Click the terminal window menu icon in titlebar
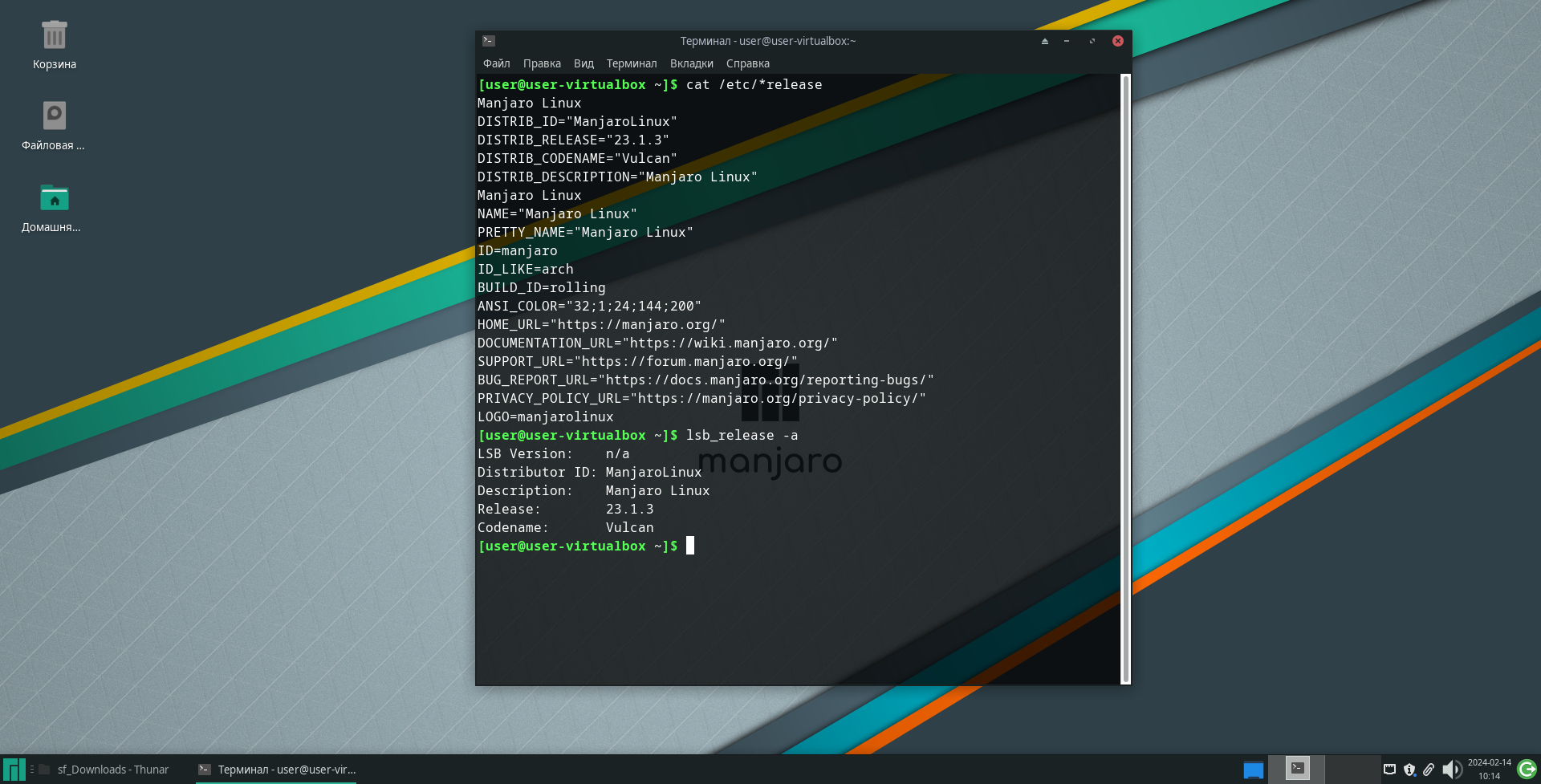Screen dimensions: 1541x784 point(489,41)
